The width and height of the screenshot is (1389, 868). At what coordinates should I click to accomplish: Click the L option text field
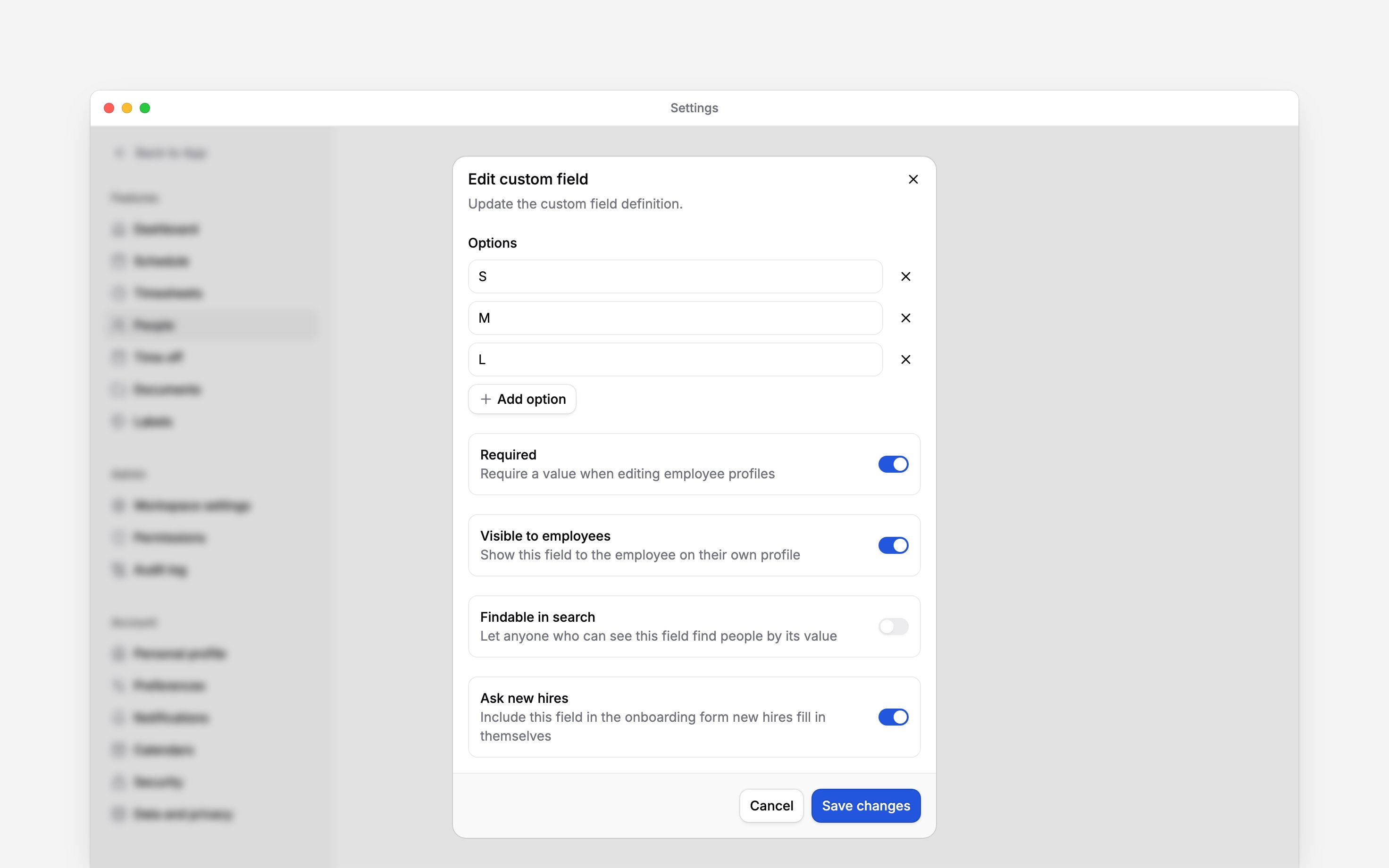pyautogui.click(x=675, y=359)
